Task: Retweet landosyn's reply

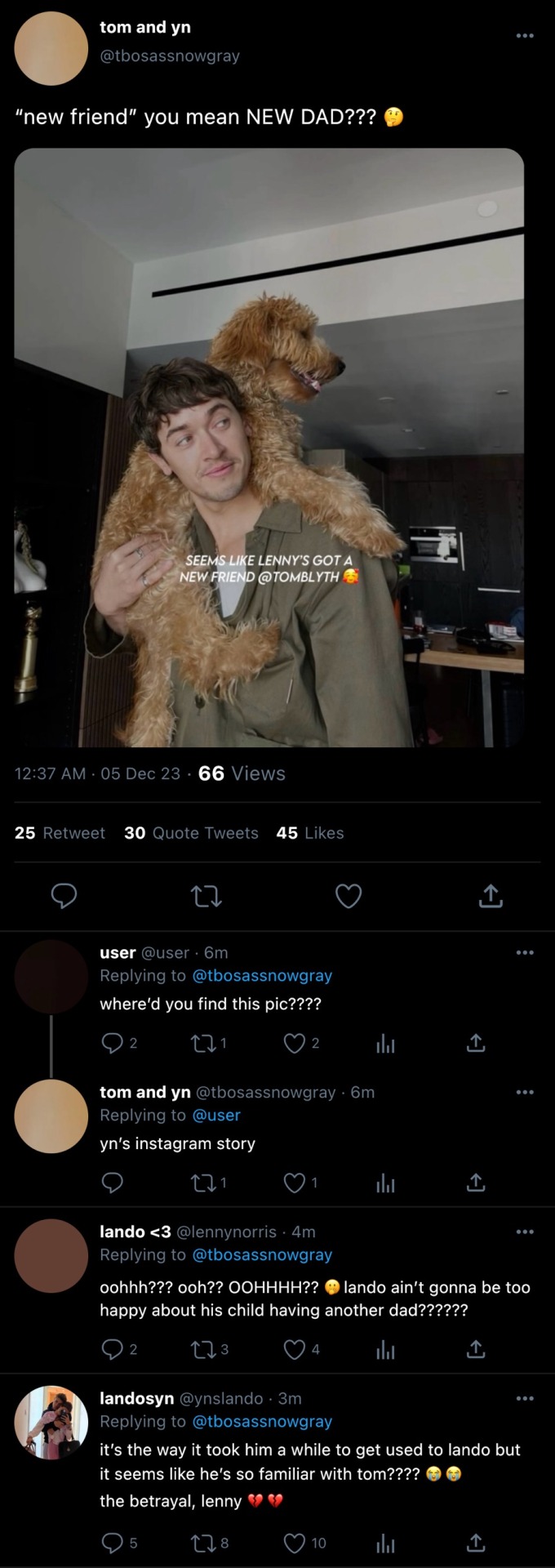Action: (201, 1543)
